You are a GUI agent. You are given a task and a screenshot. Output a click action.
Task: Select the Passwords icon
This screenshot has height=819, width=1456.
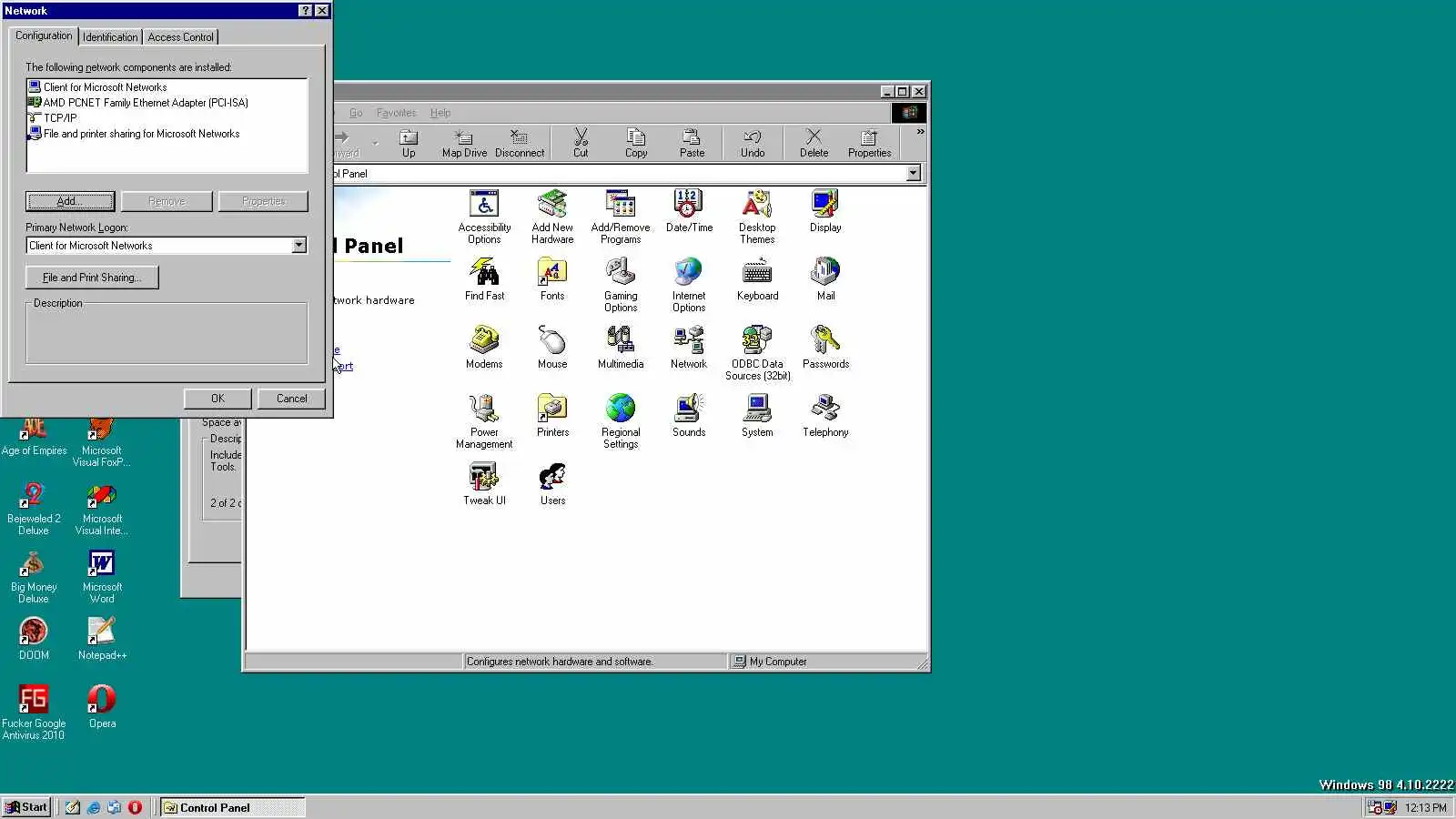click(x=825, y=348)
